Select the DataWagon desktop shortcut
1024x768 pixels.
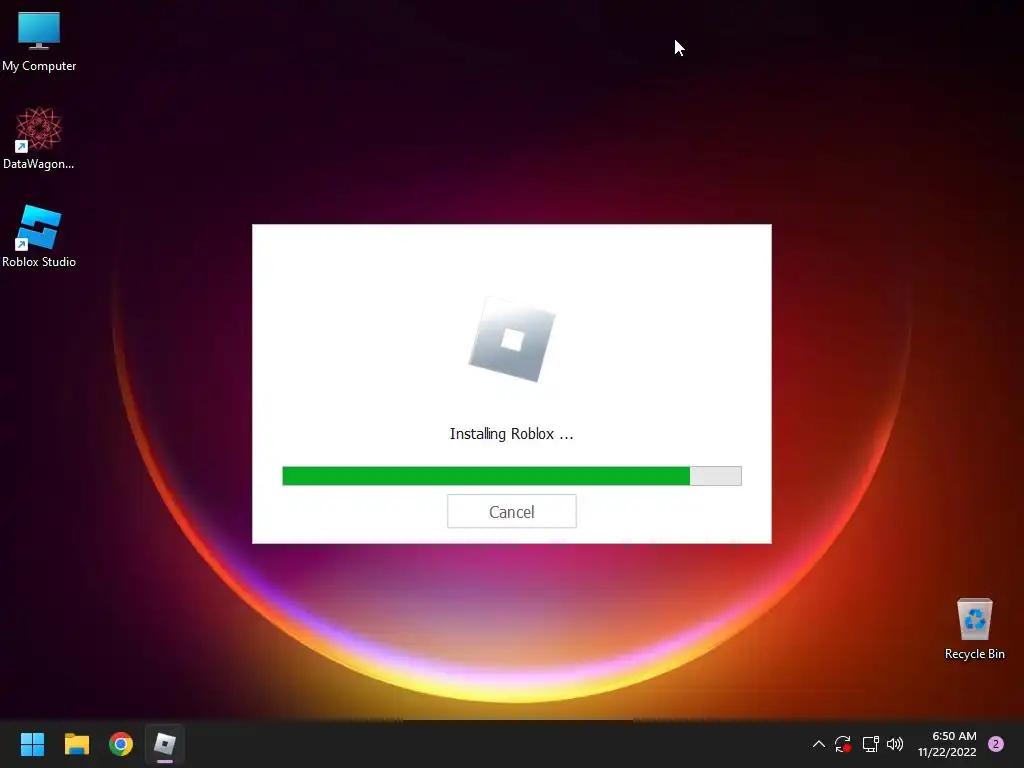(39, 138)
